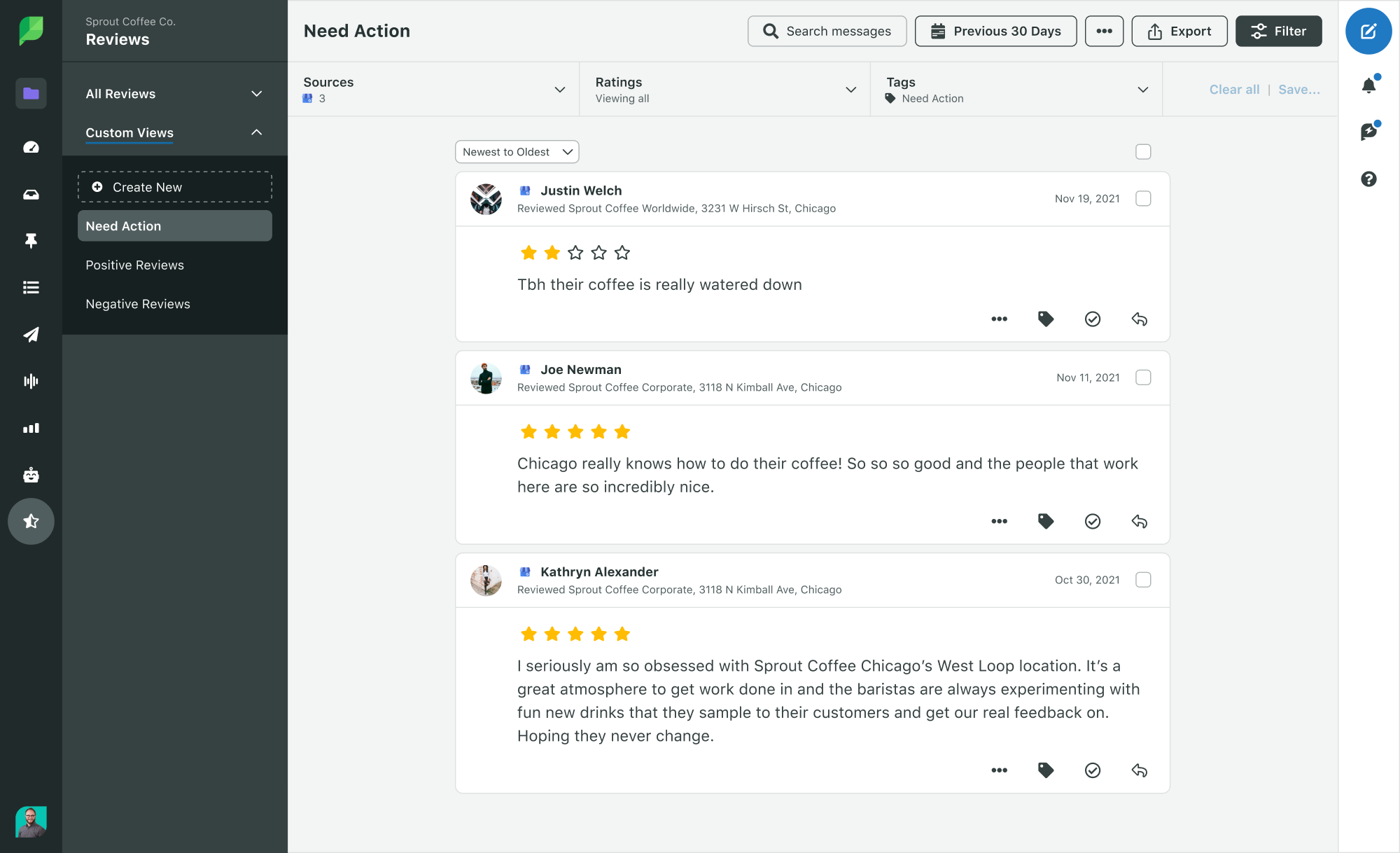Toggle the checkbox next to Justin Welch's review
This screenshot has width=1400, height=853.
[1143, 198]
